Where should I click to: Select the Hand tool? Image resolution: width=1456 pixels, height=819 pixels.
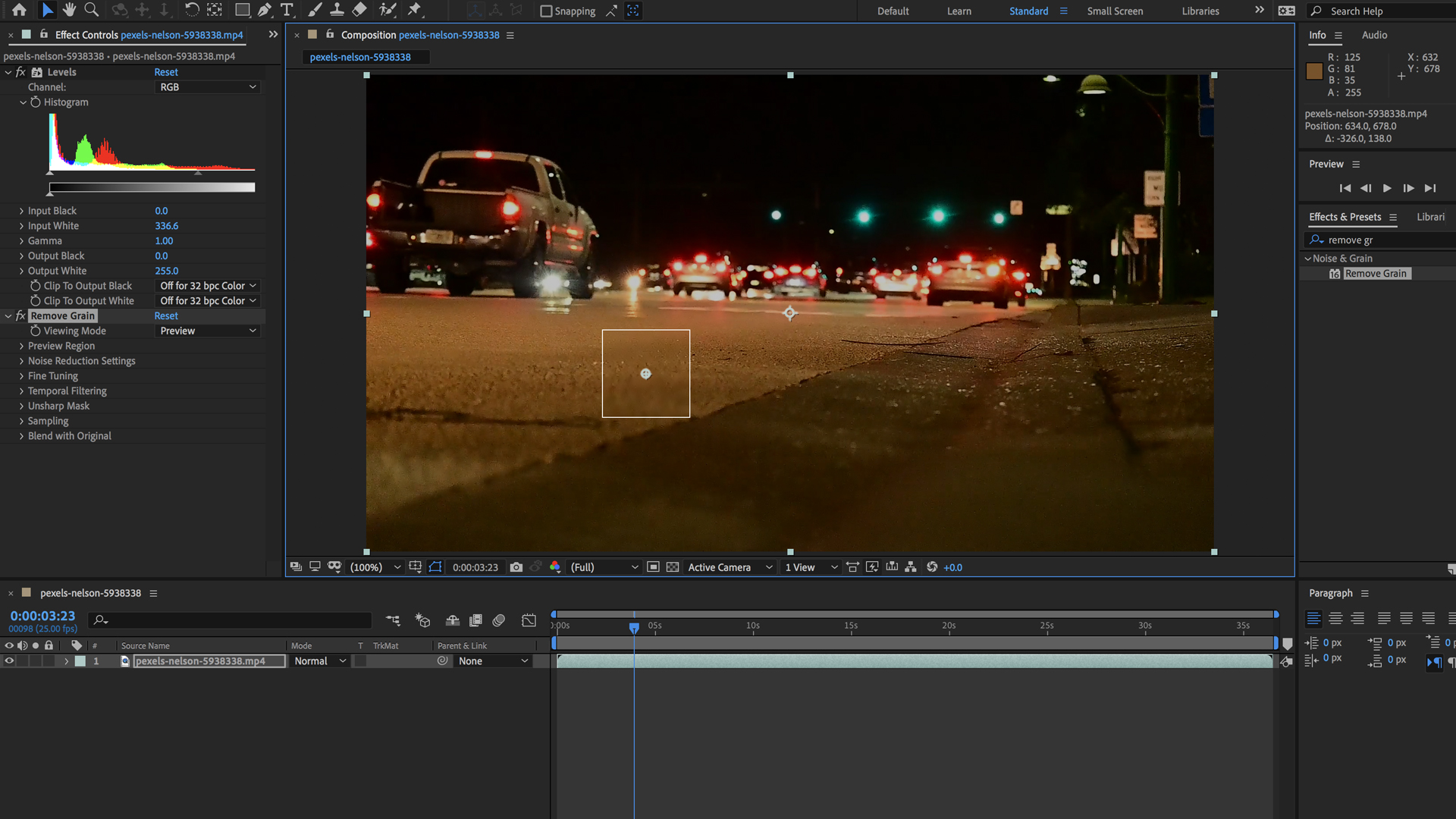(68, 10)
